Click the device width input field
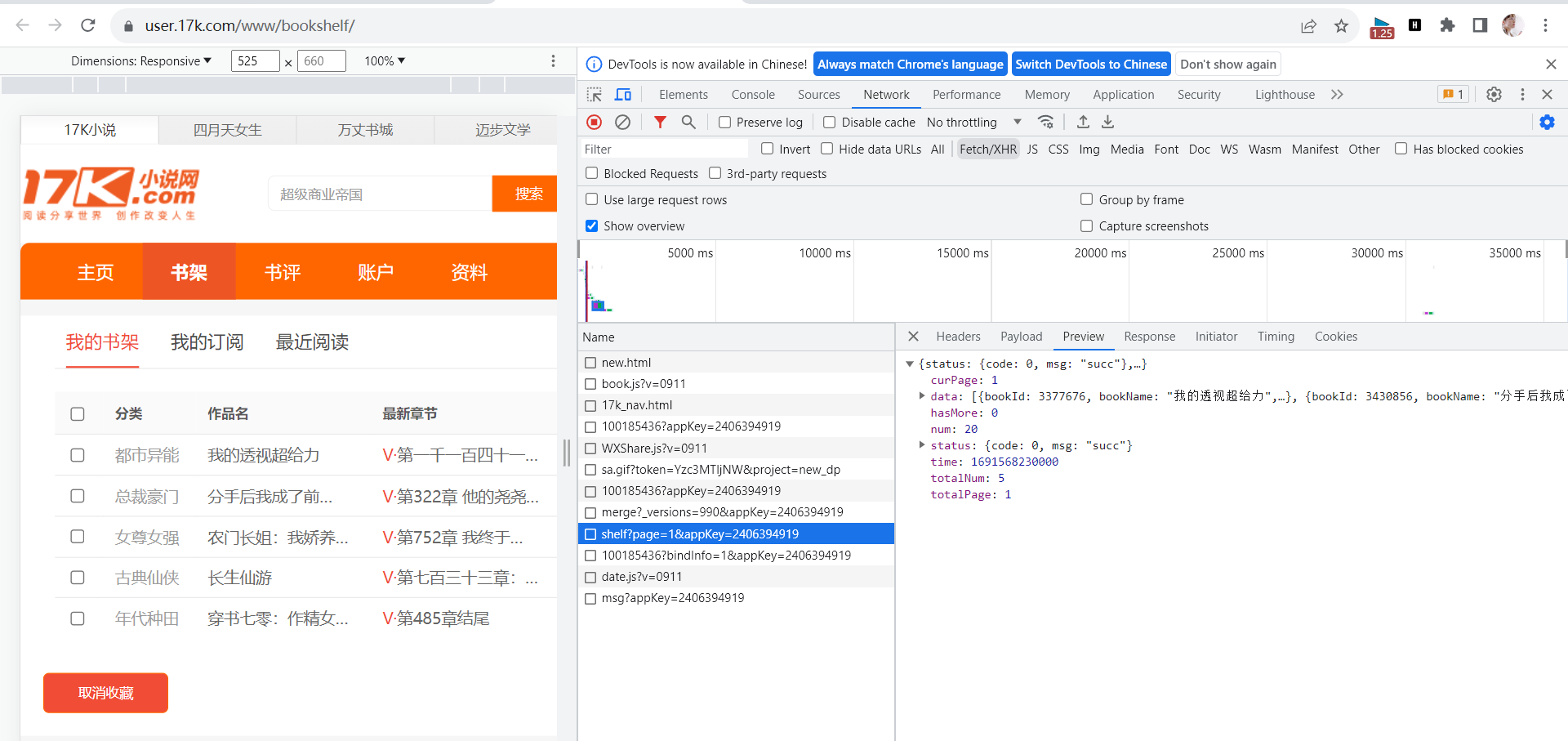Screen dimensions: 1568x741 255,61
